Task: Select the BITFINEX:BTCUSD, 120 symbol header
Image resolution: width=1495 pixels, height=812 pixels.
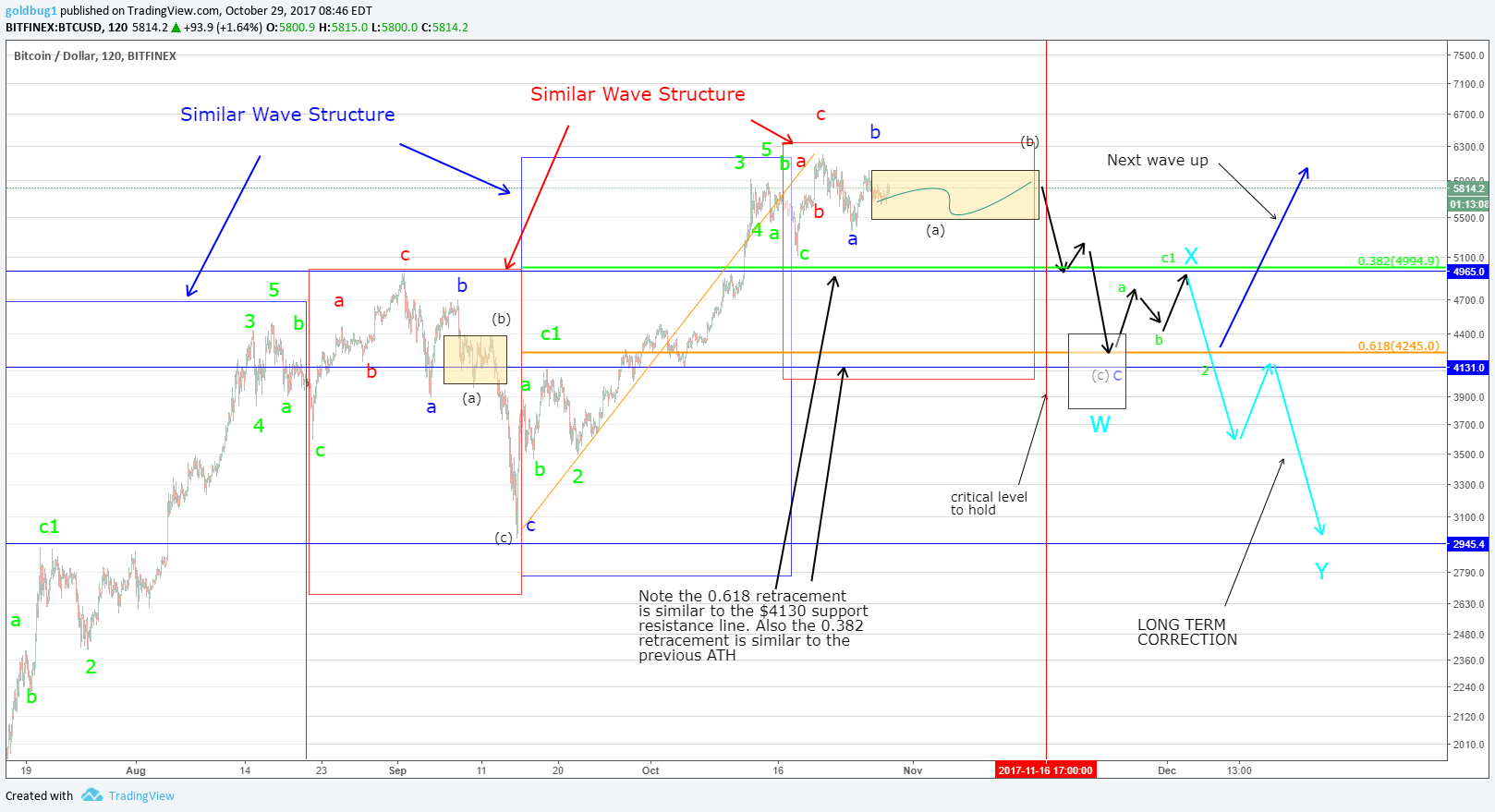Action: 67,28
